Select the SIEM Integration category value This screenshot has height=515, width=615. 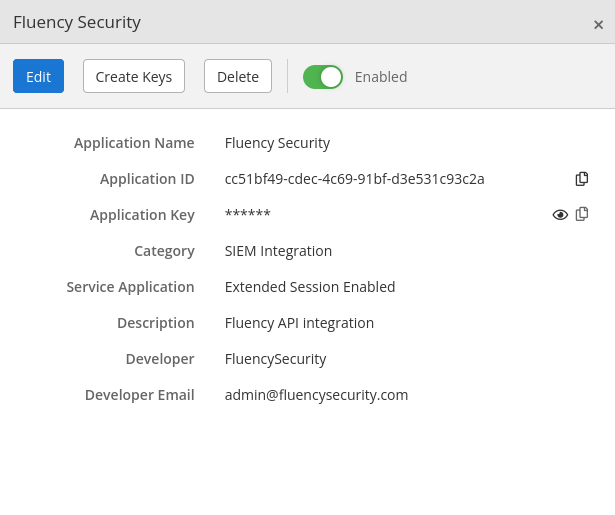[x=278, y=251]
